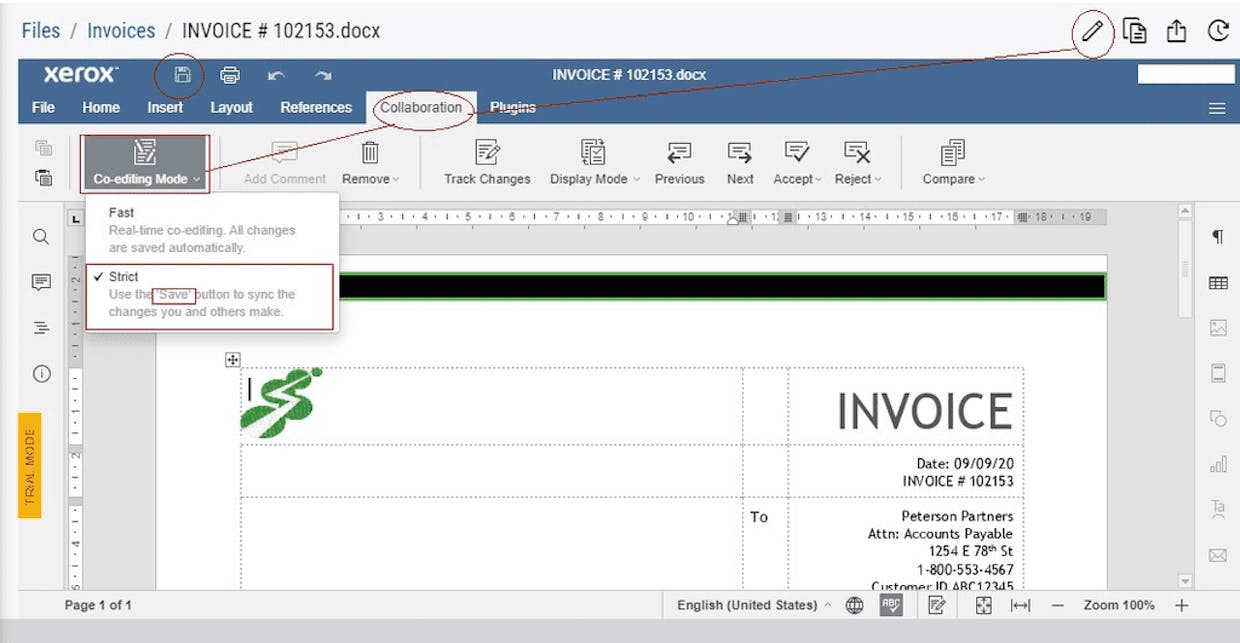
Task: Open the Search panel from the left sidebar
Action: point(41,237)
